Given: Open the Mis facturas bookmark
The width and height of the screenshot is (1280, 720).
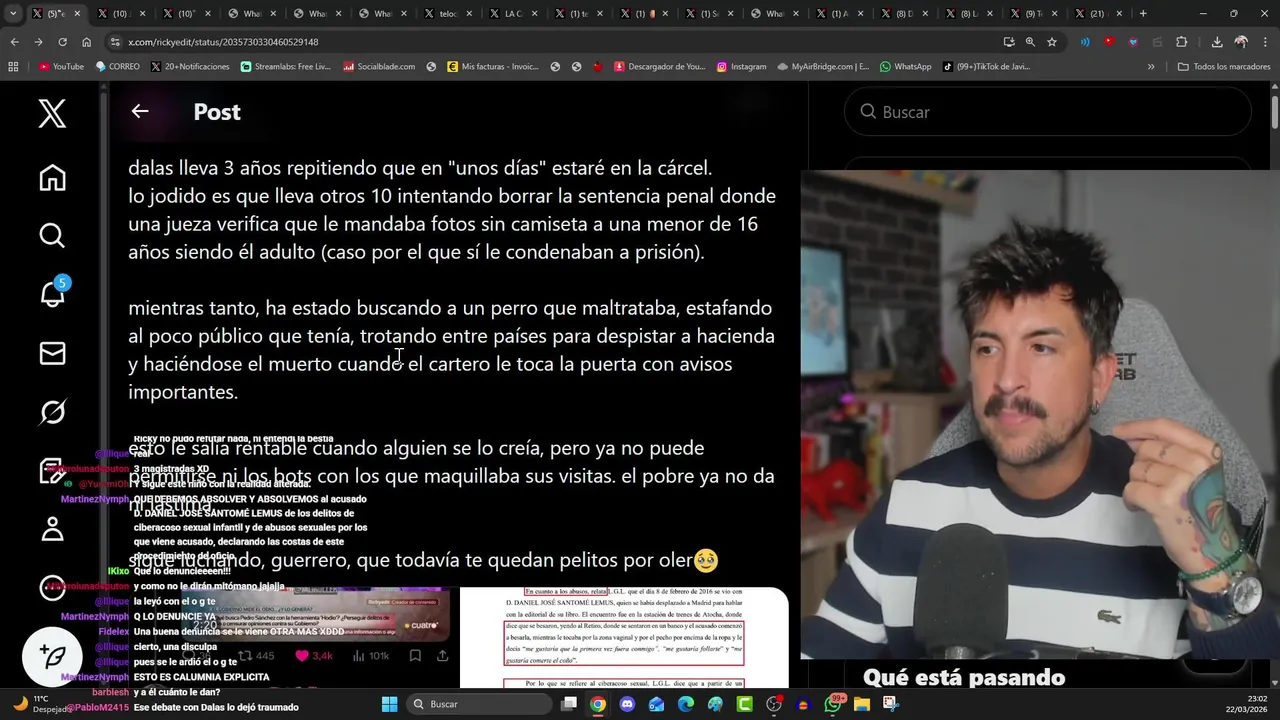Looking at the screenshot, I should (x=493, y=67).
